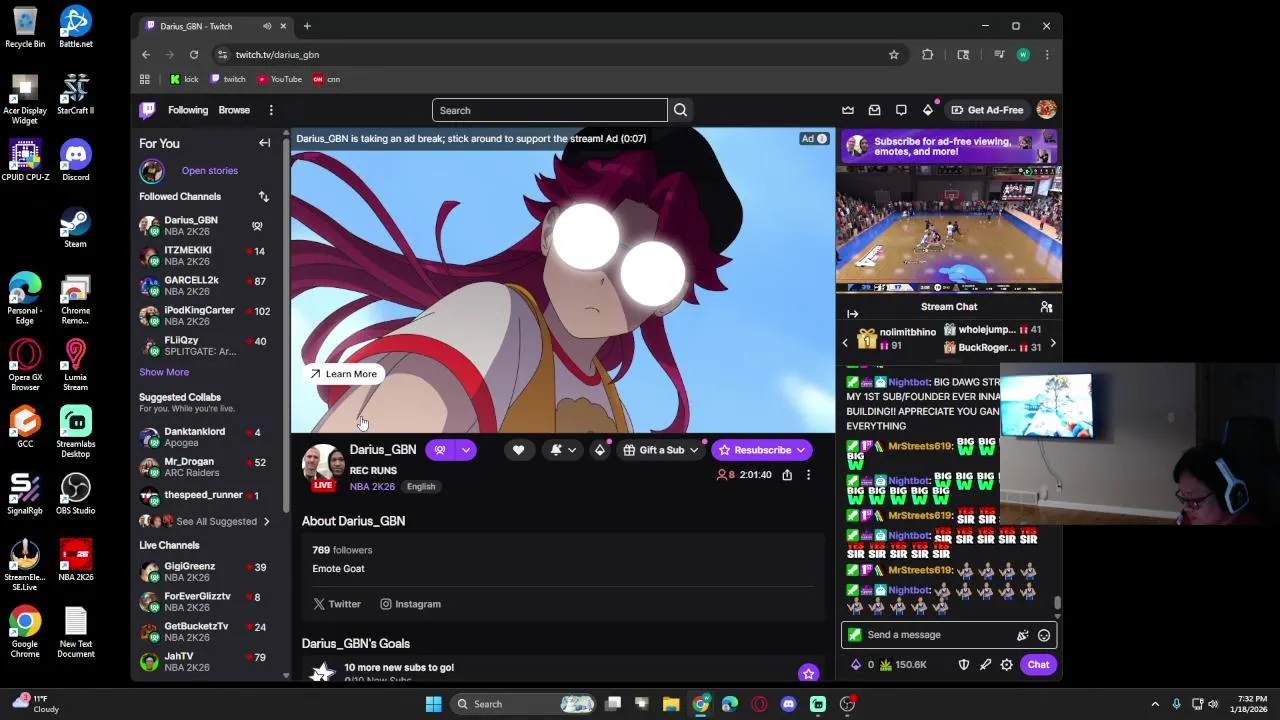The width and height of the screenshot is (1280, 720).
Task: Open the Prime Loot crown icon
Action: (x=848, y=110)
